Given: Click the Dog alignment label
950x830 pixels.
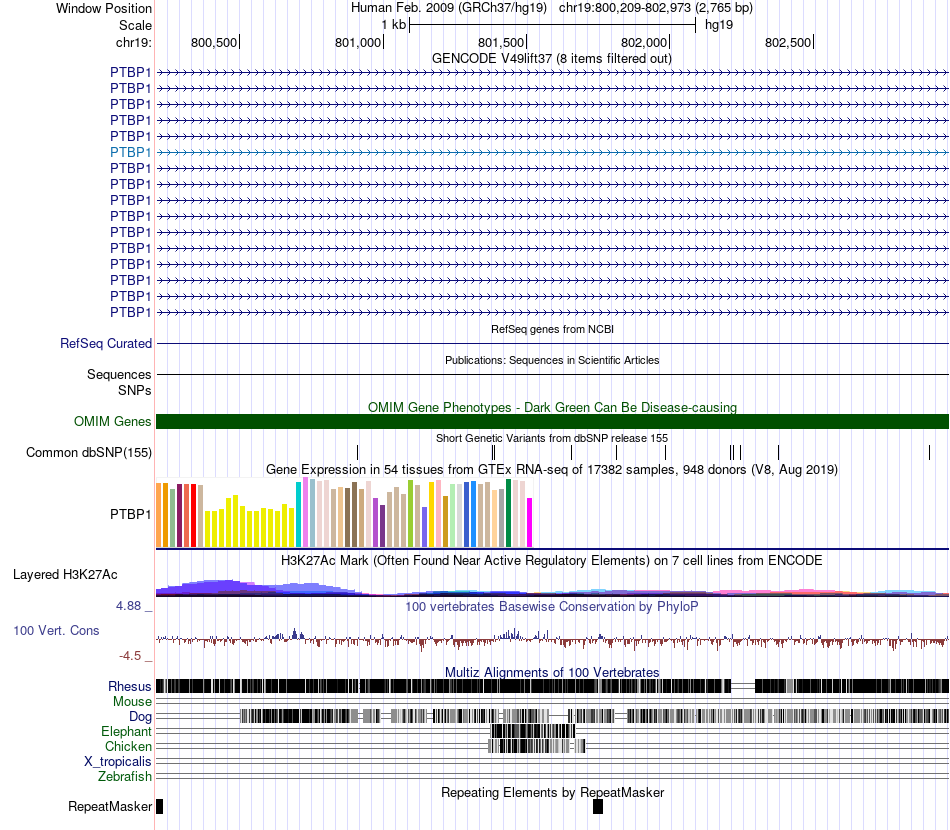Looking at the screenshot, I should coord(140,717).
